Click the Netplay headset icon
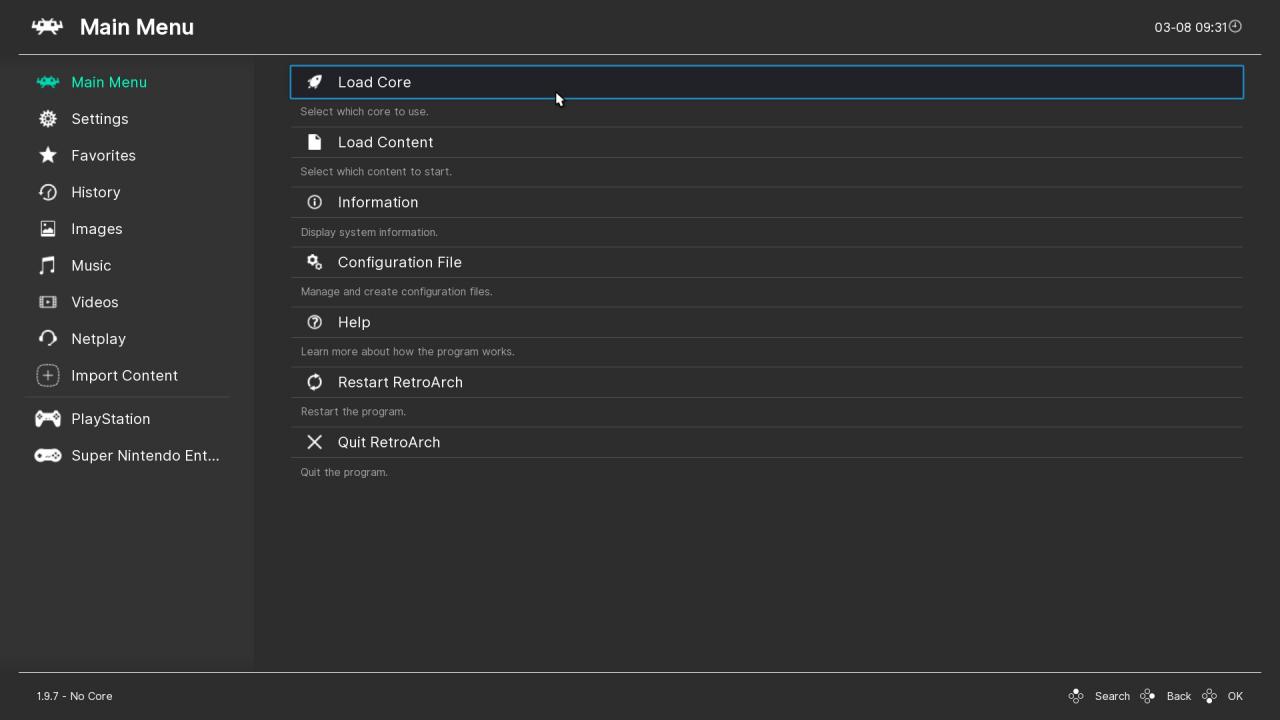Image resolution: width=1280 pixels, height=720 pixels. (47, 339)
